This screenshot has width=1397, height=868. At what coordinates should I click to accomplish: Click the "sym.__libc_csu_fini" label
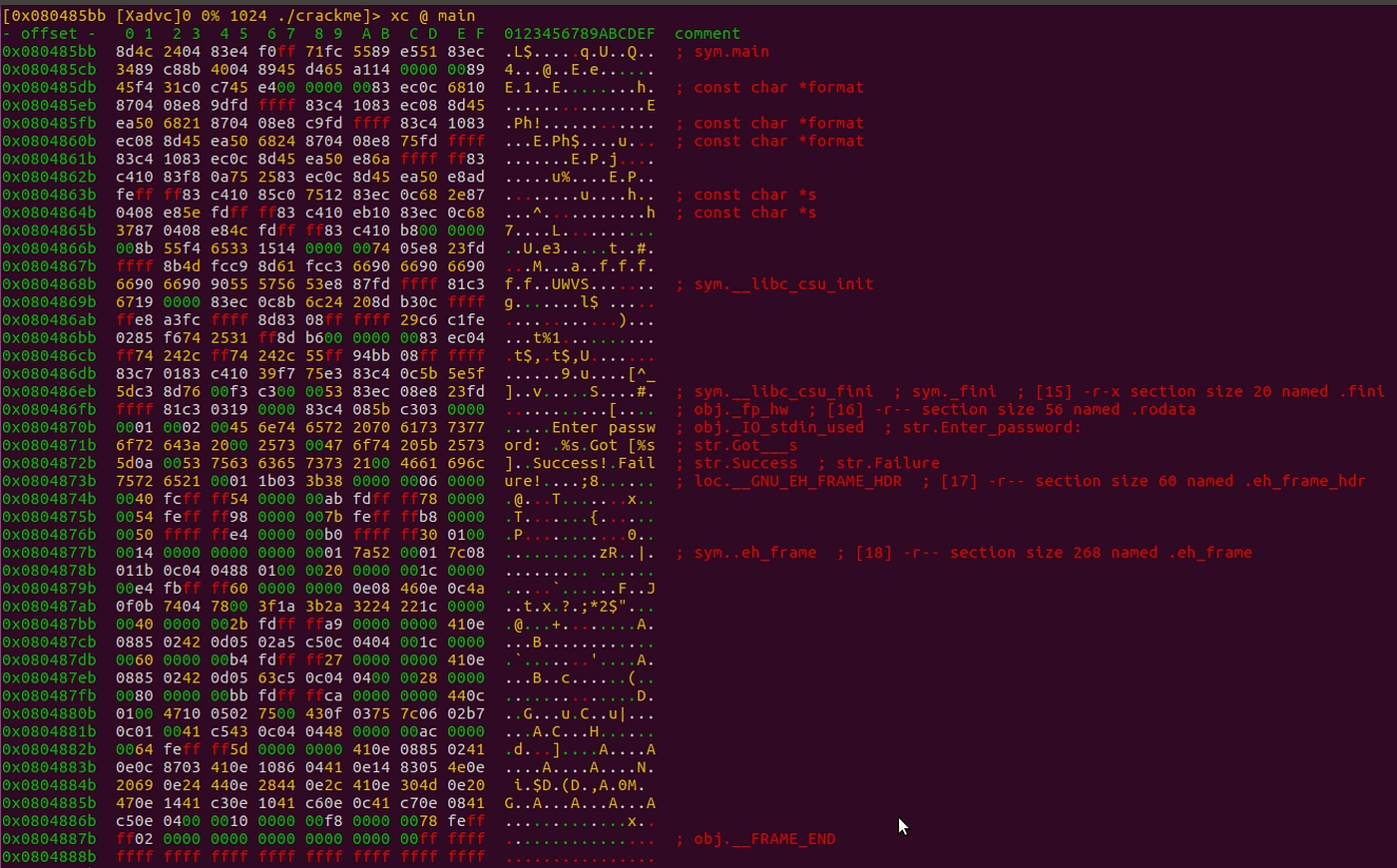783,392
